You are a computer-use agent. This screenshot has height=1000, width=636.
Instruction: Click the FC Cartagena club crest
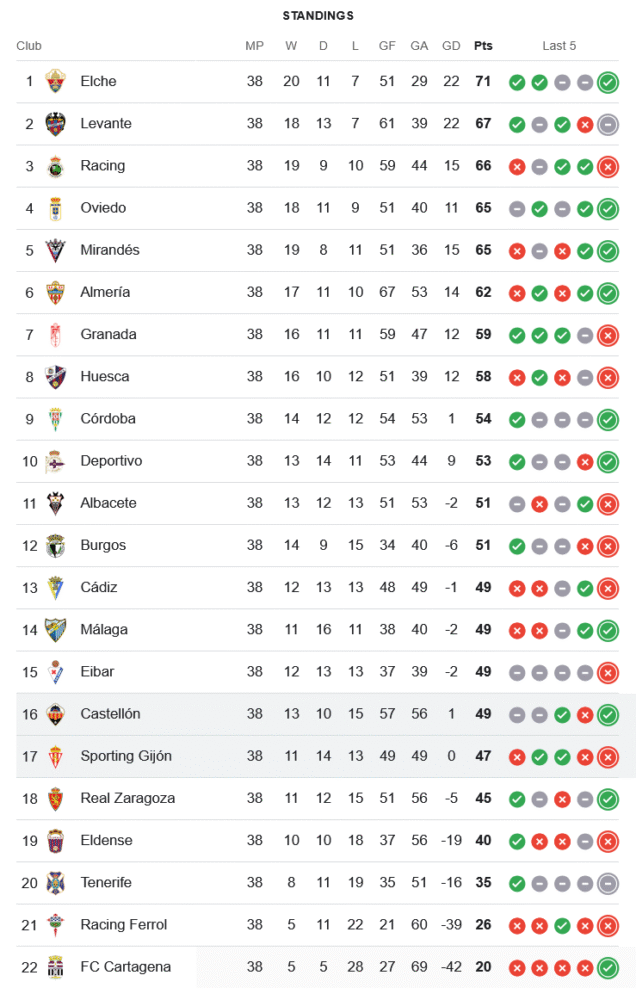[x=56, y=967]
